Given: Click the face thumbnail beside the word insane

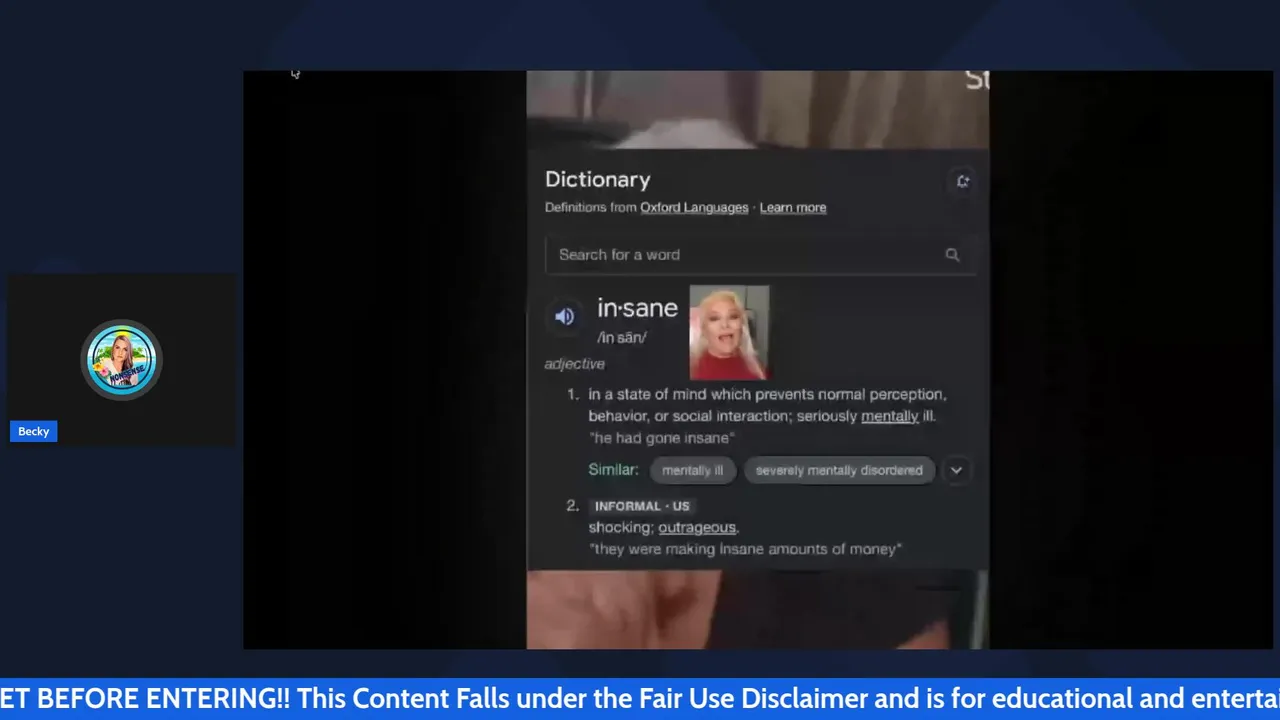Looking at the screenshot, I should pyautogui.click(x=729, y=333).
